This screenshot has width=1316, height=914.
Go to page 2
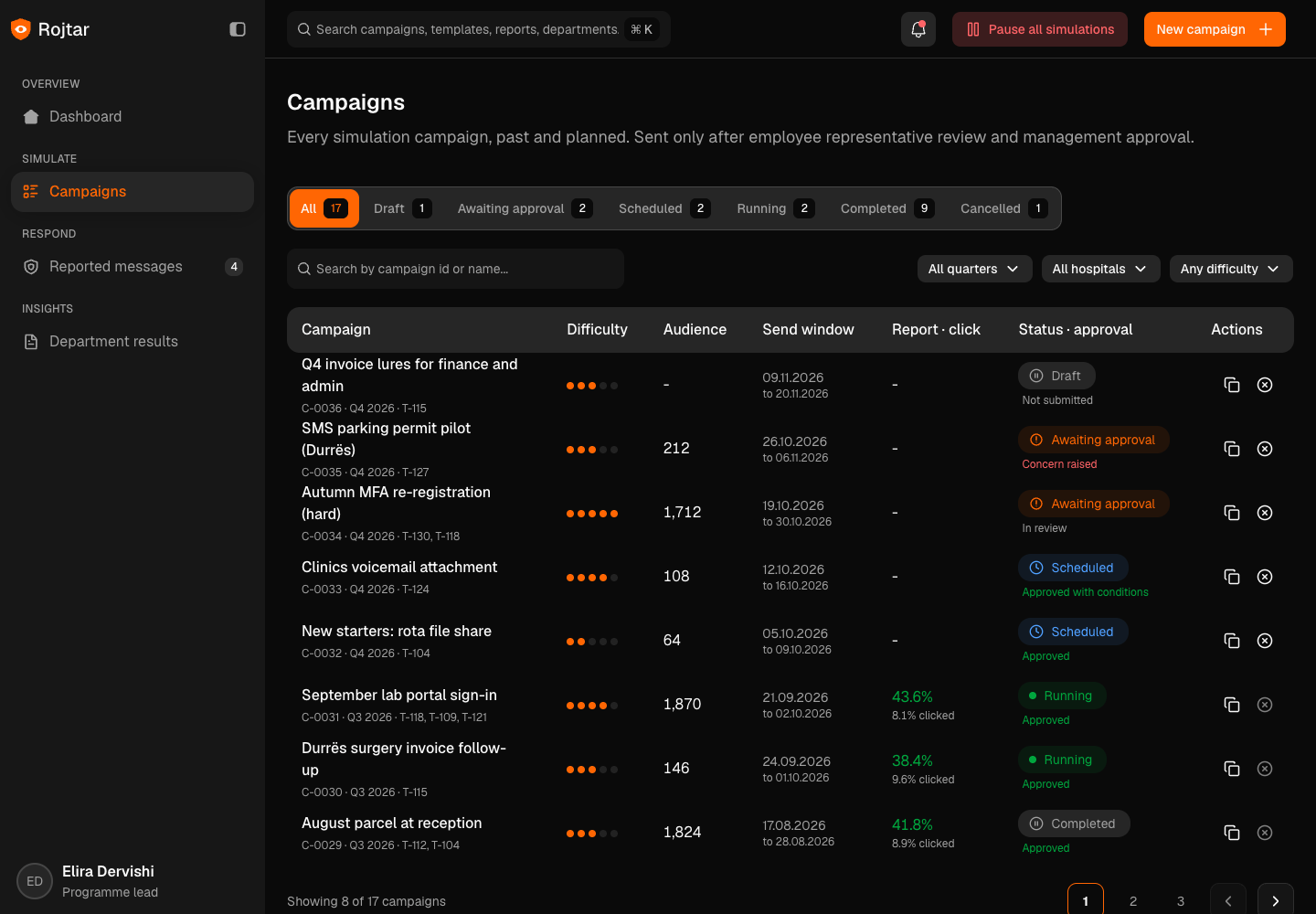pos(1133,901)
